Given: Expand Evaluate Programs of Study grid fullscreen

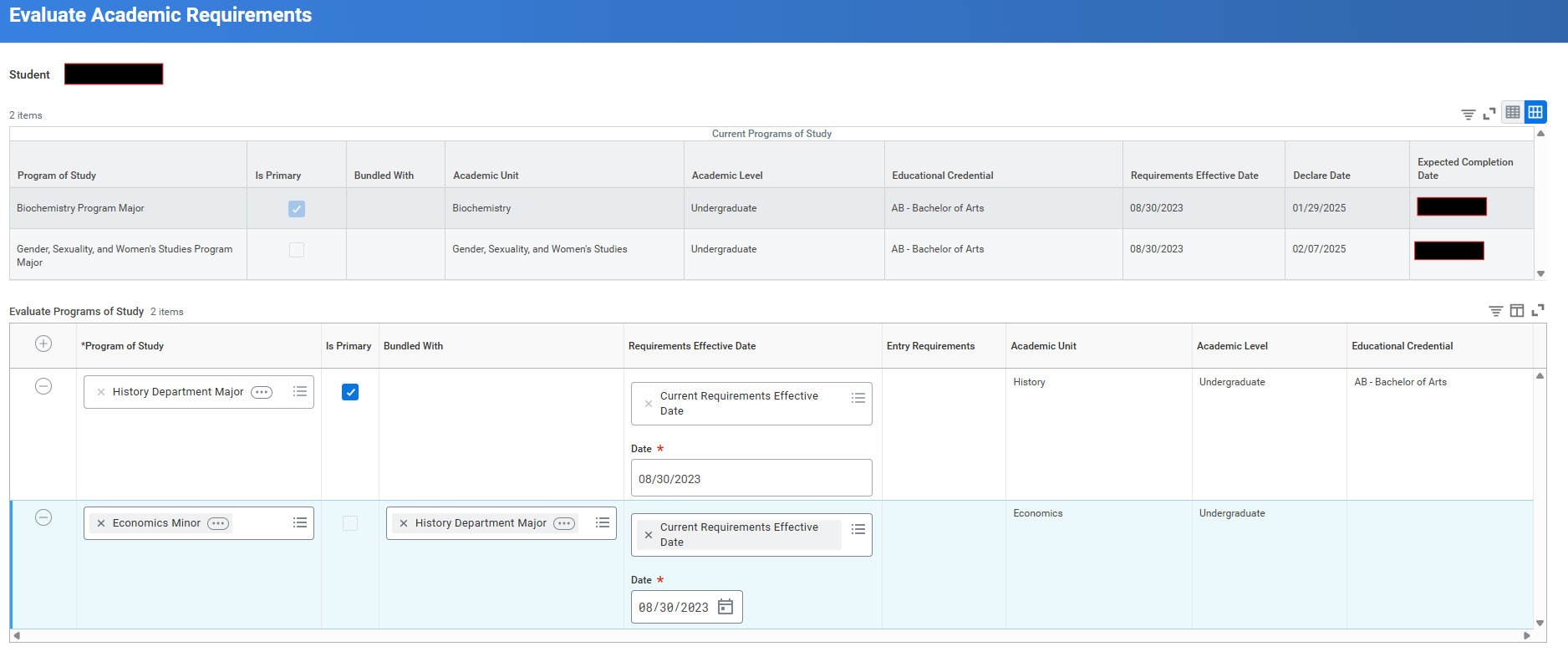Looking at the screenshot, I should tap(1538, 310).
